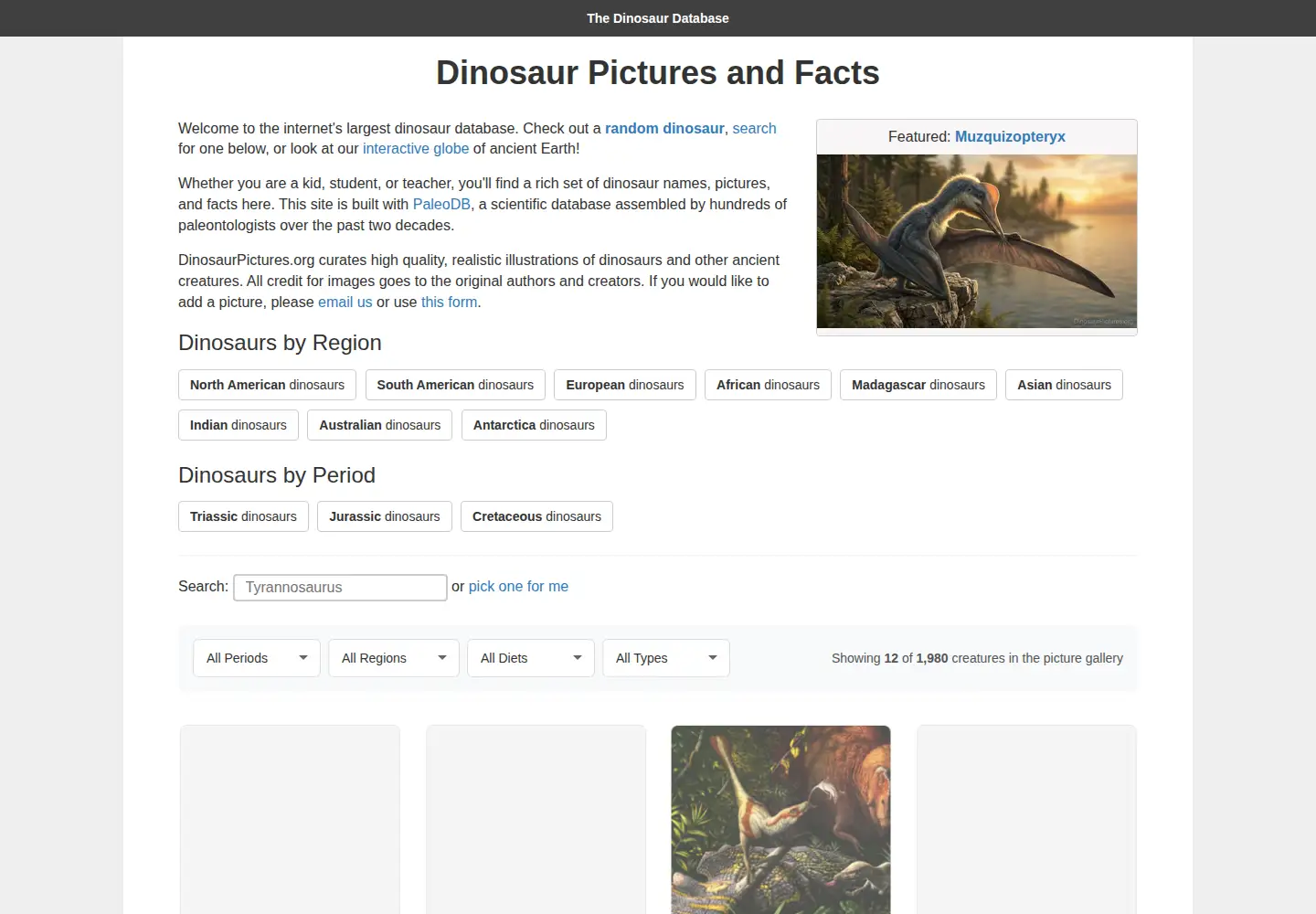Click the Showing 12 of 1,980 creatures text

click(977, 658)
